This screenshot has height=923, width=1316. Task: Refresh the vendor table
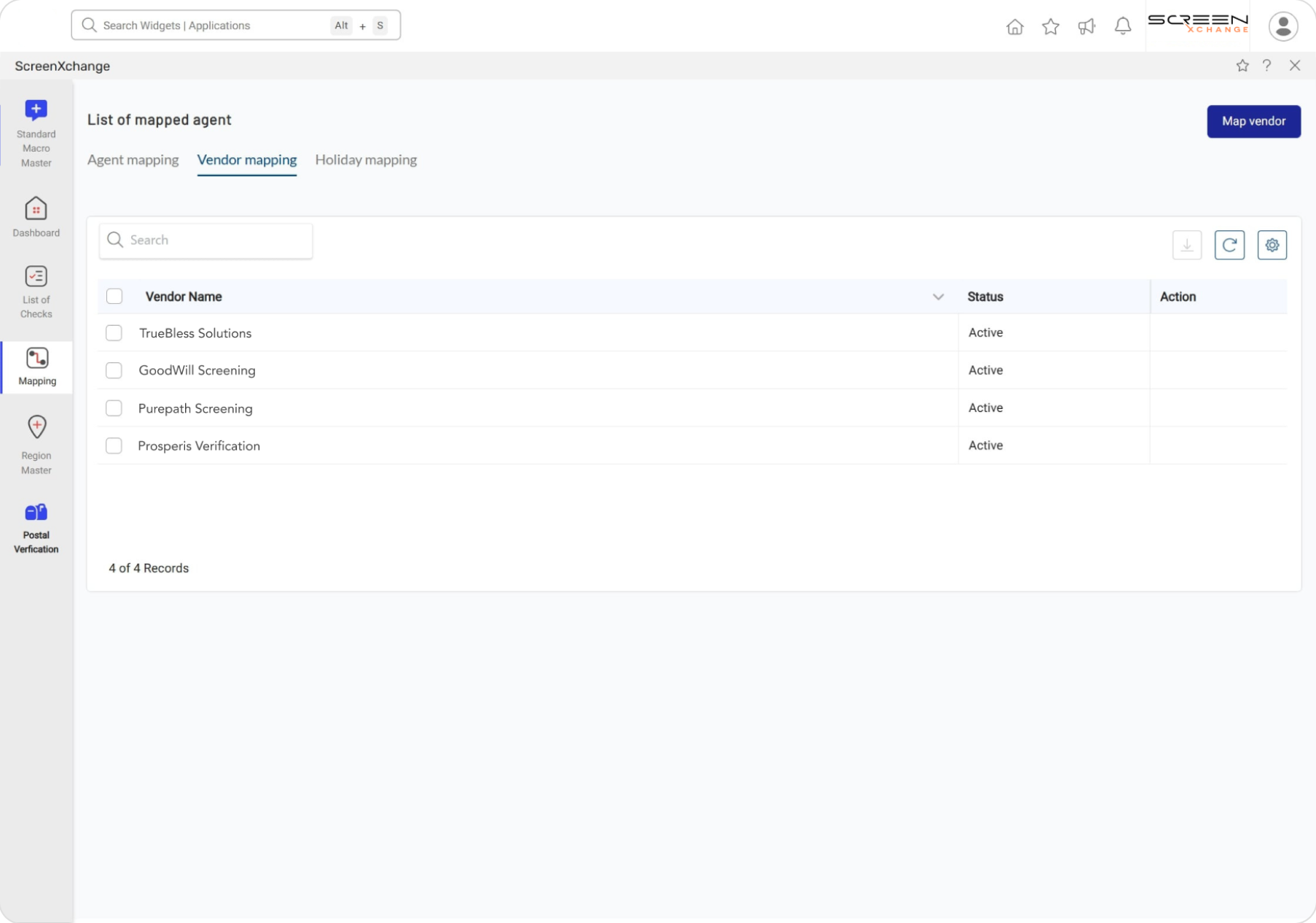click(x=1229, y=245)
